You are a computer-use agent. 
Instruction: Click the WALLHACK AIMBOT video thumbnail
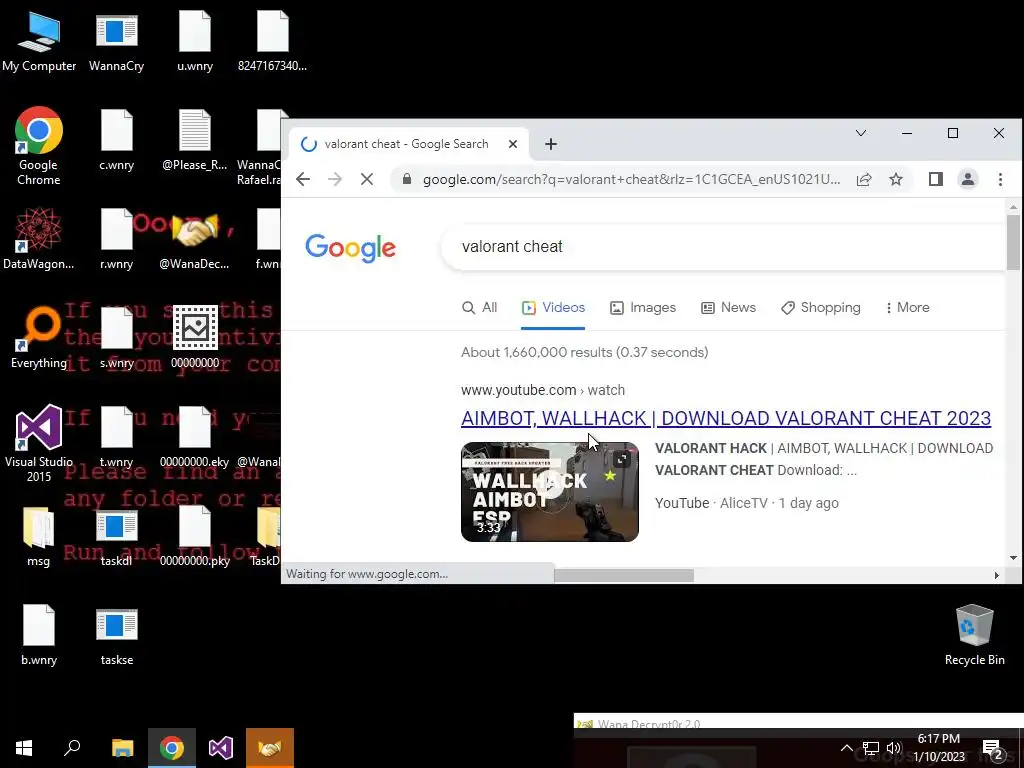(550, 492)
